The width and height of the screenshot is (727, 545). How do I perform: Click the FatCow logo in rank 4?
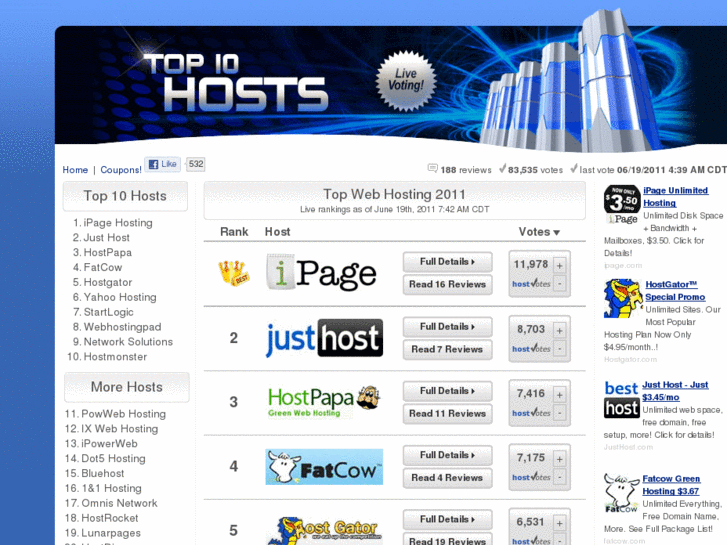[x=324, y=467]
